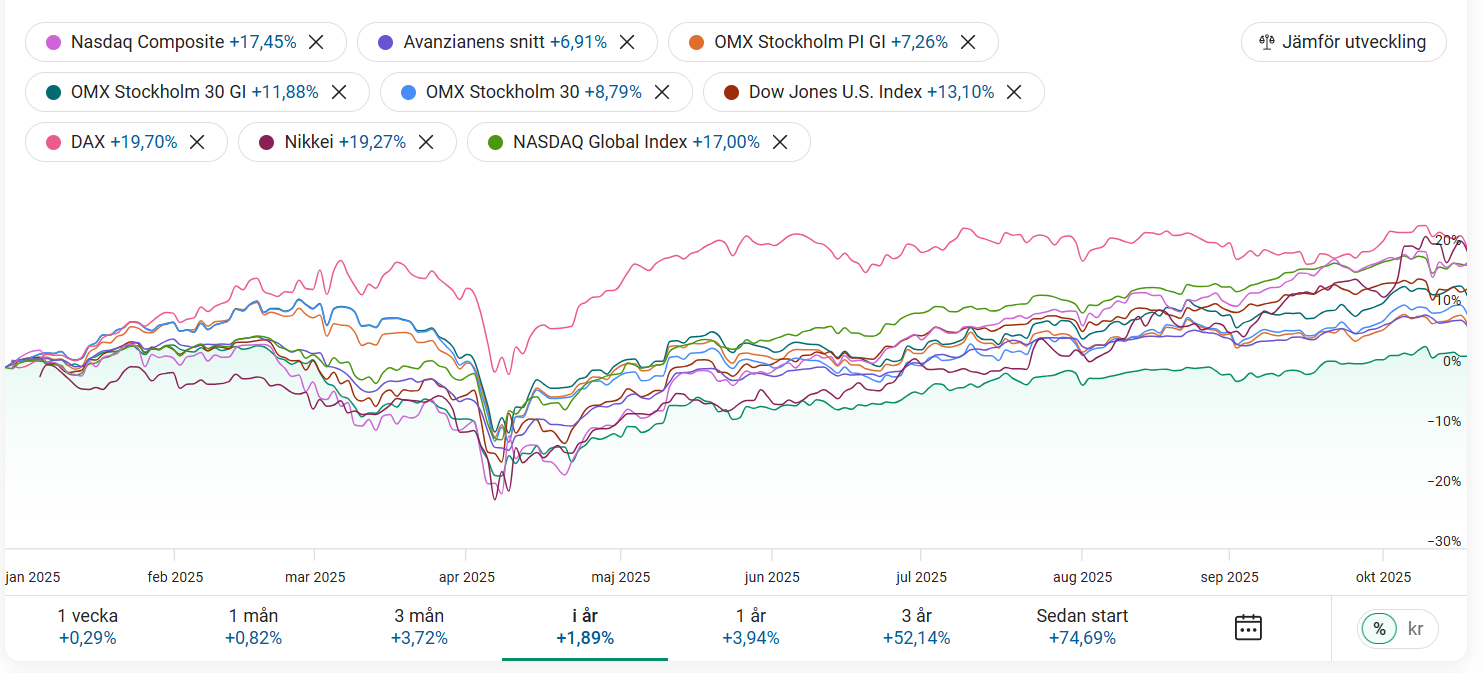Image resolution: width=1482 pixels, height=673 pixels.
Task: Select the i år period tab
Action: pyautogui.click(x=585, y=627)
